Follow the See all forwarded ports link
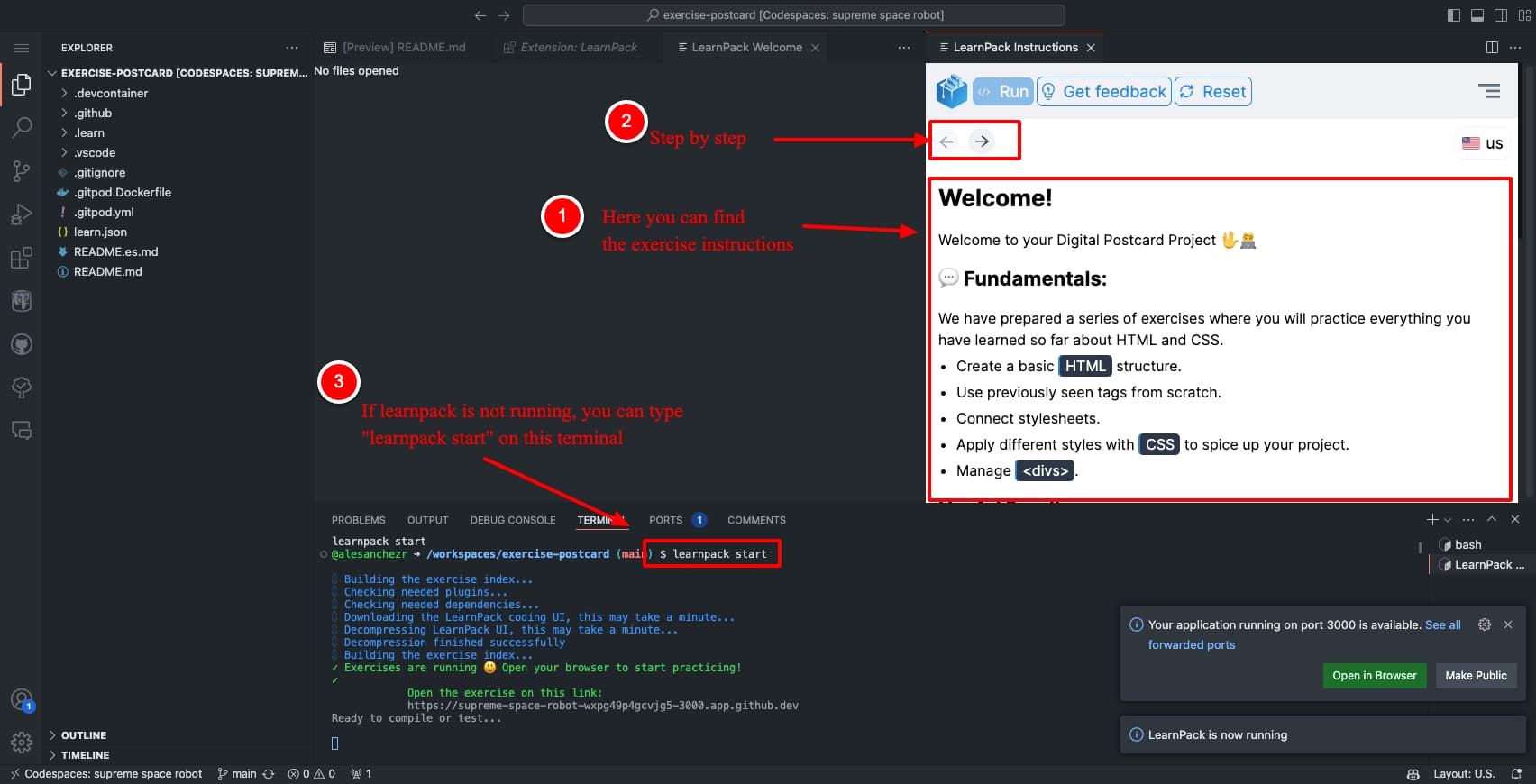This screenshot has height=784, width=1536. coord(1442,624)
